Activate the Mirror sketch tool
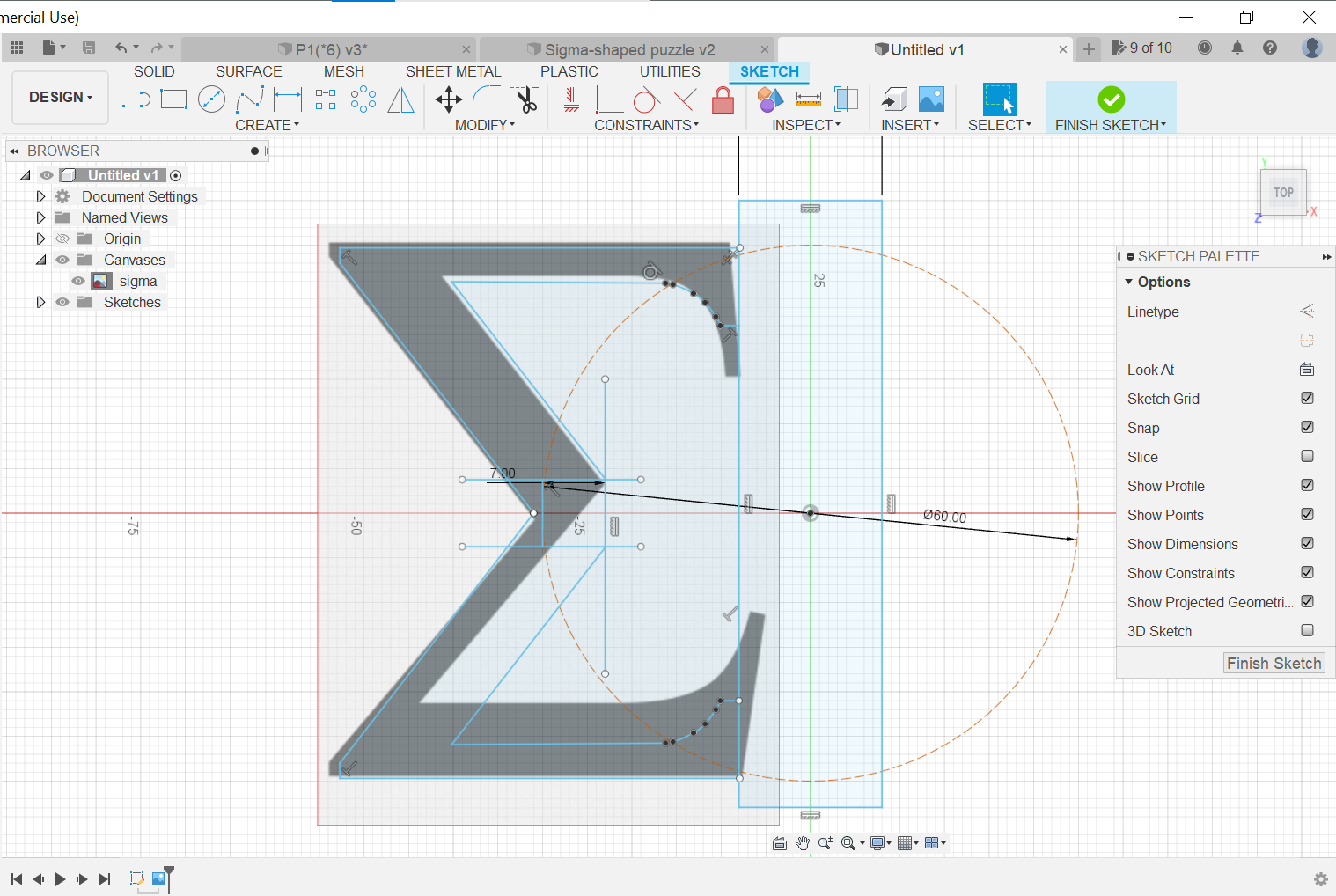1336x896 pixels. 401,99
